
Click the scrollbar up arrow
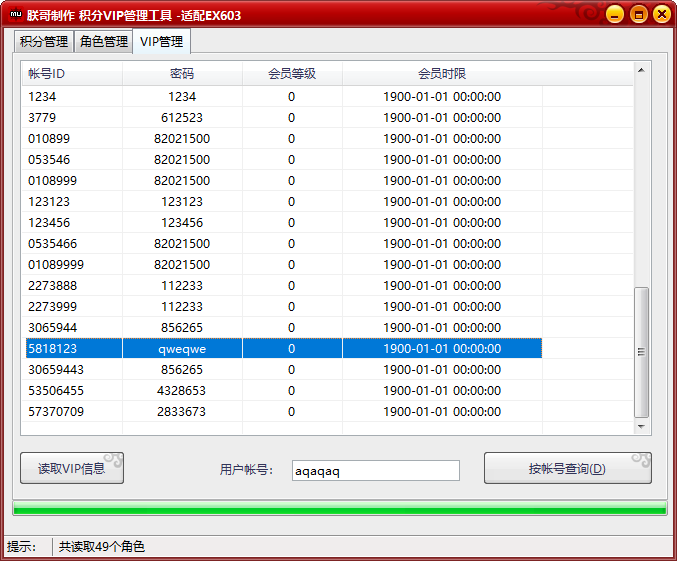coord(641,70)
